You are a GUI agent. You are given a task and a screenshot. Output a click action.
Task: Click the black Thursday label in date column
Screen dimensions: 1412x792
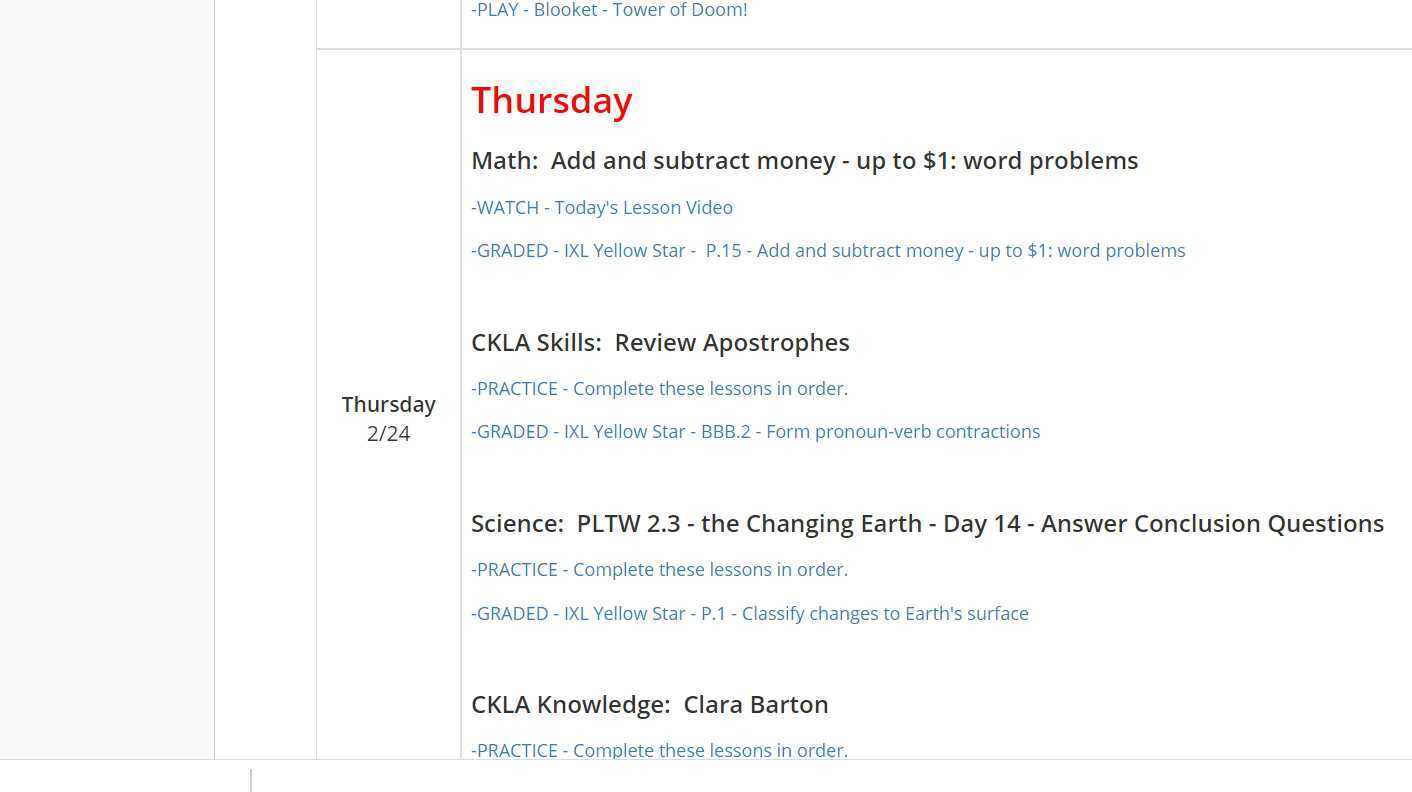pyautogui.click(x=388, y=405)
